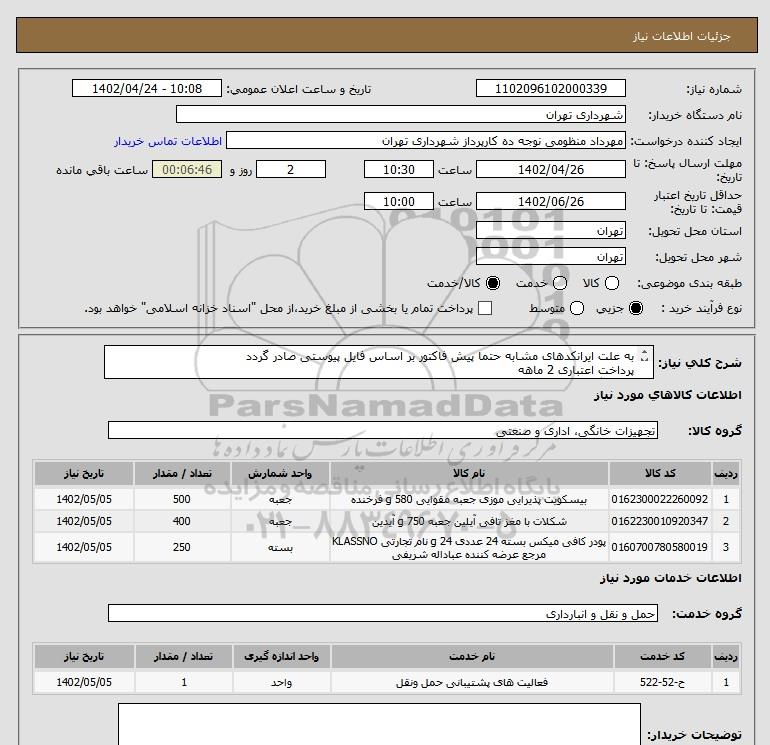The image size is (770, 745).
Task: Click the need number field 1102096102000339
Action: pyautogui.click(x=550, y=88)
